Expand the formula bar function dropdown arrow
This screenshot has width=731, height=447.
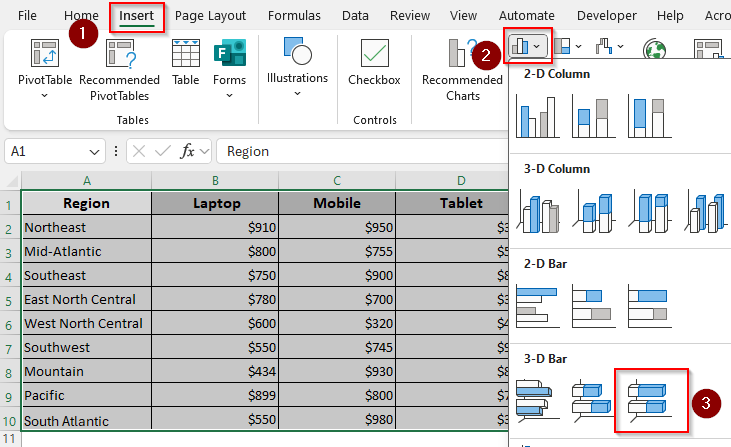pos(204,151)
